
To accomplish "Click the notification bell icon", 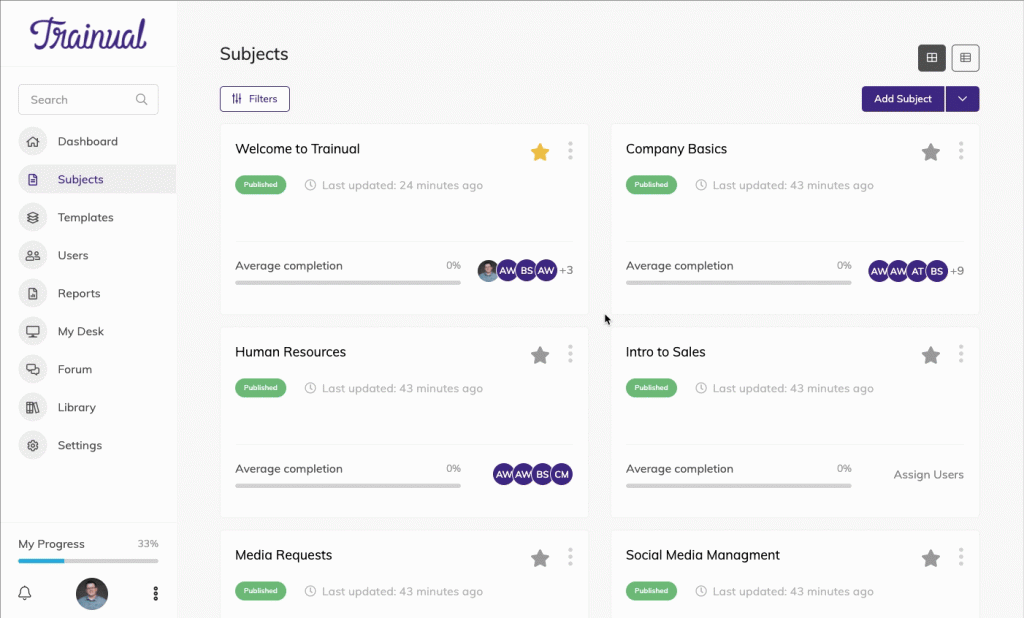I will pyautogui.click(x=24, y=593).
